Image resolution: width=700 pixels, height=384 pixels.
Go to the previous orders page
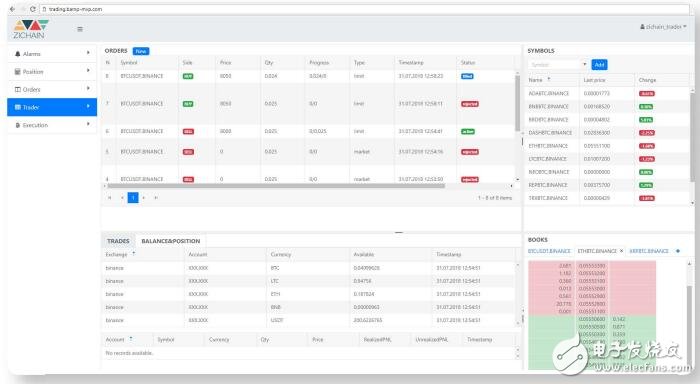click(x=122, y=198)
